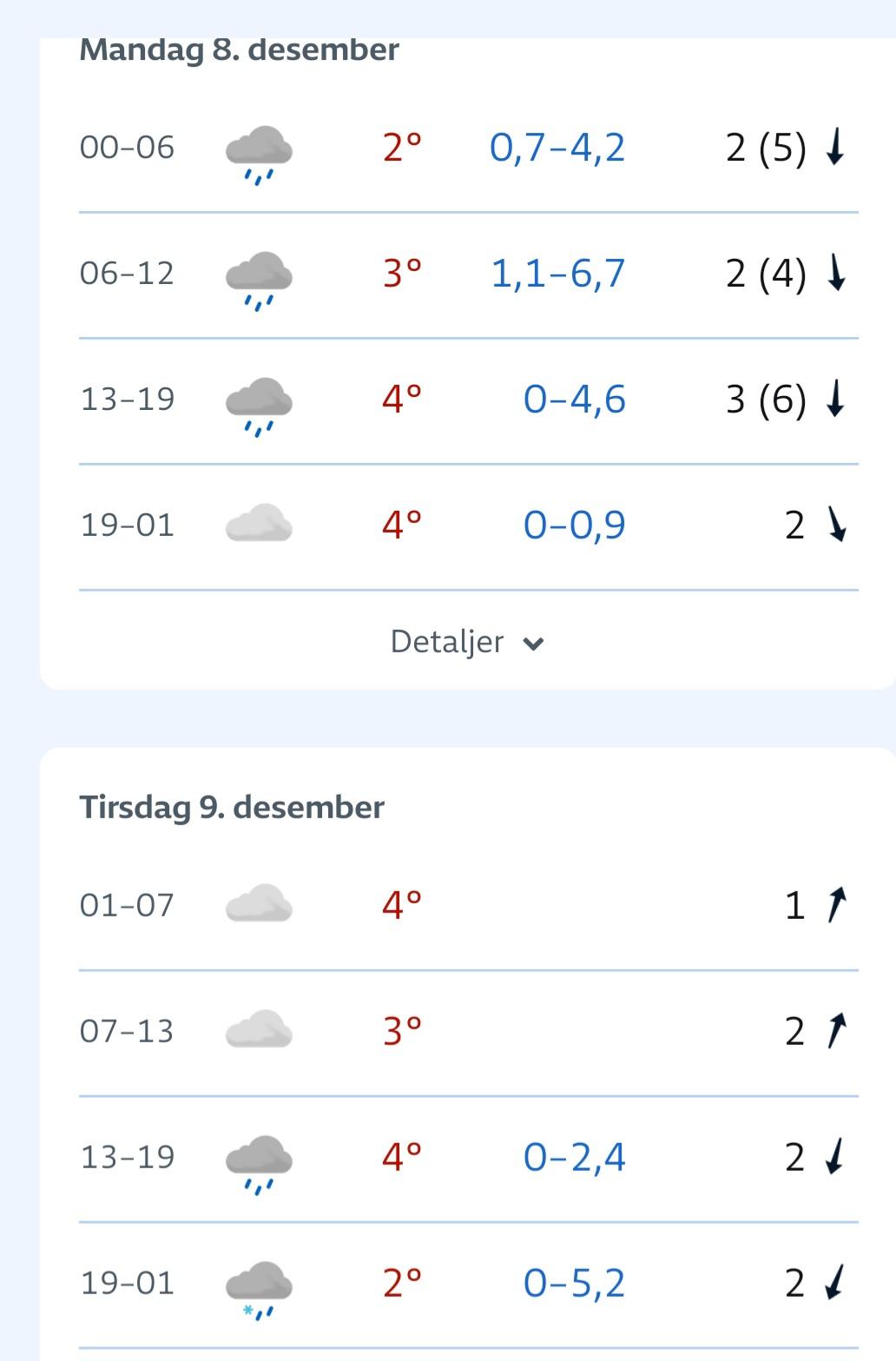Click wind speed 3 (6) on Monday
Viewport: 896px width, 1361px height.
[766, 400]
